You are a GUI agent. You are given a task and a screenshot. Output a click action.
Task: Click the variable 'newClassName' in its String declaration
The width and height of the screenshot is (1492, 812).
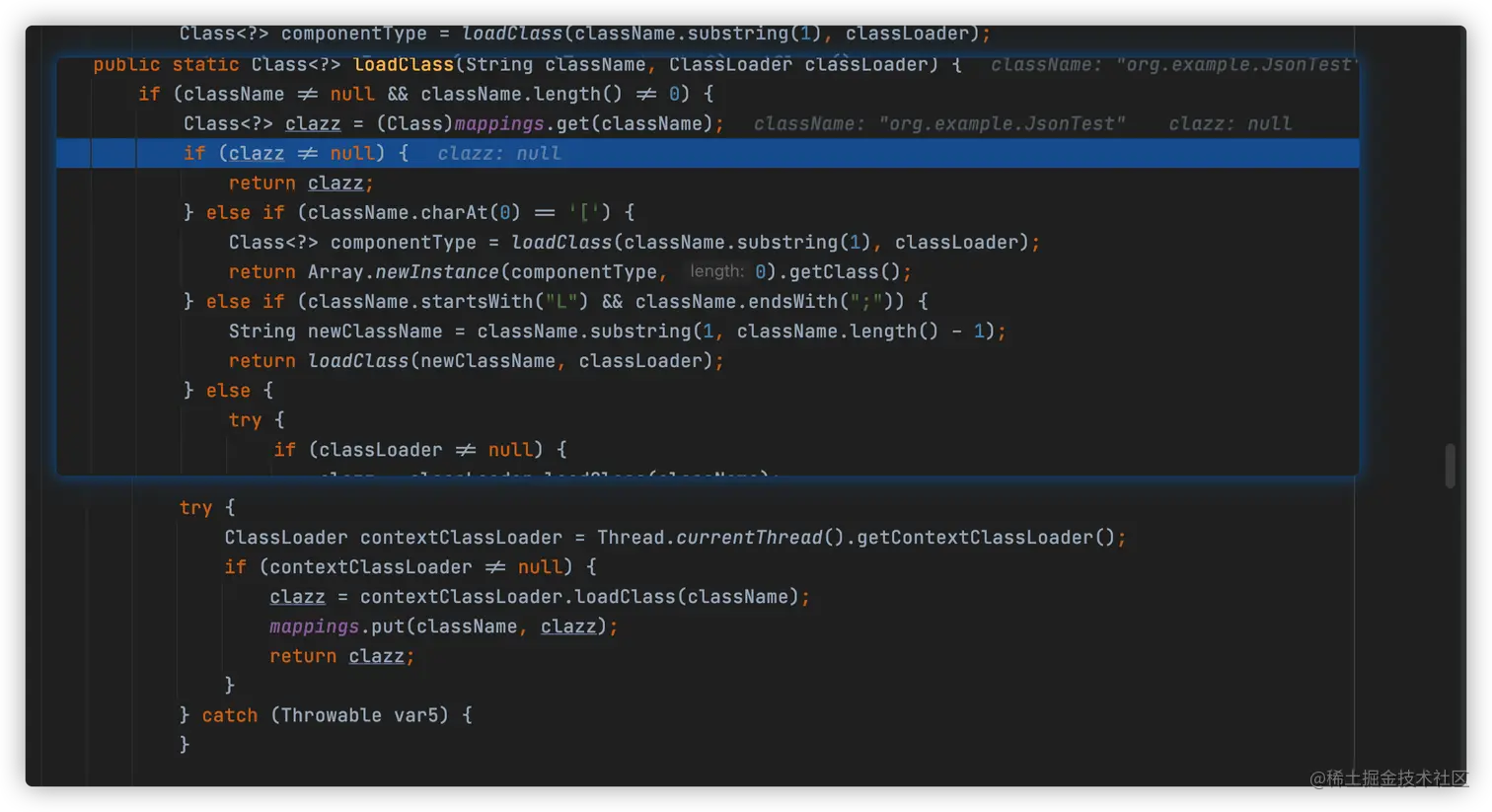(x=375, y=331)
